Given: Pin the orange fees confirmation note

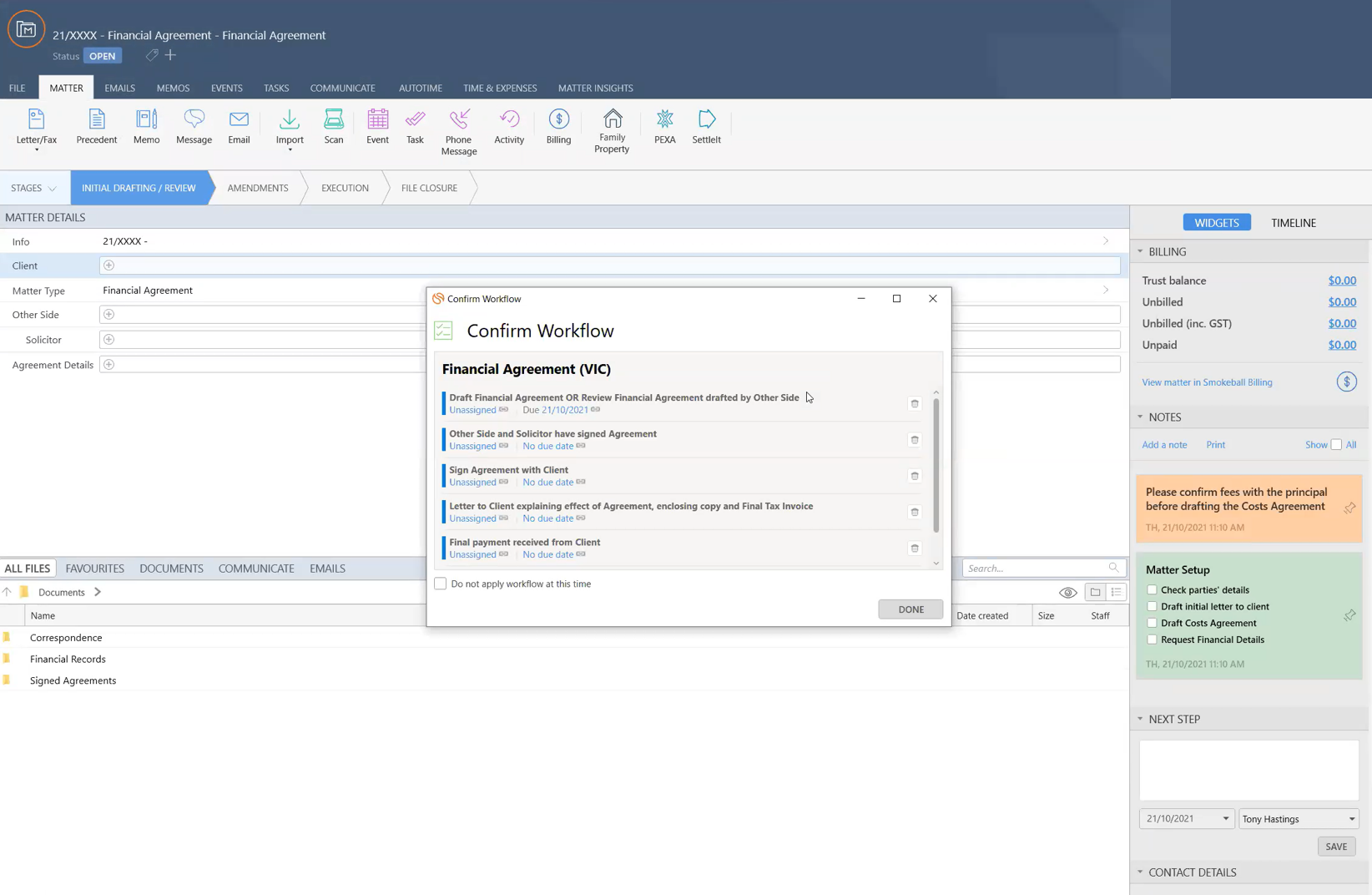Looking at the screenshot, I should (1349, 508).
